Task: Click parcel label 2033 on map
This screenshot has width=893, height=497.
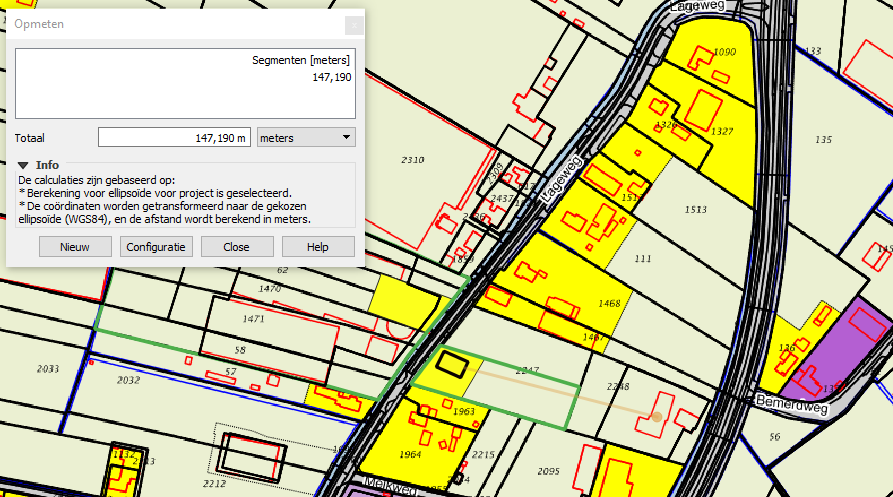Action: click(48, 369)
